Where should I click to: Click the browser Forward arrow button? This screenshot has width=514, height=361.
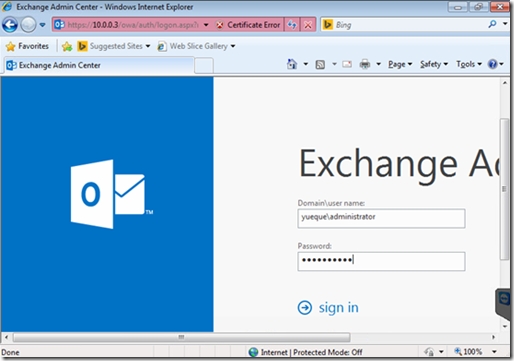tap(28, 25)
